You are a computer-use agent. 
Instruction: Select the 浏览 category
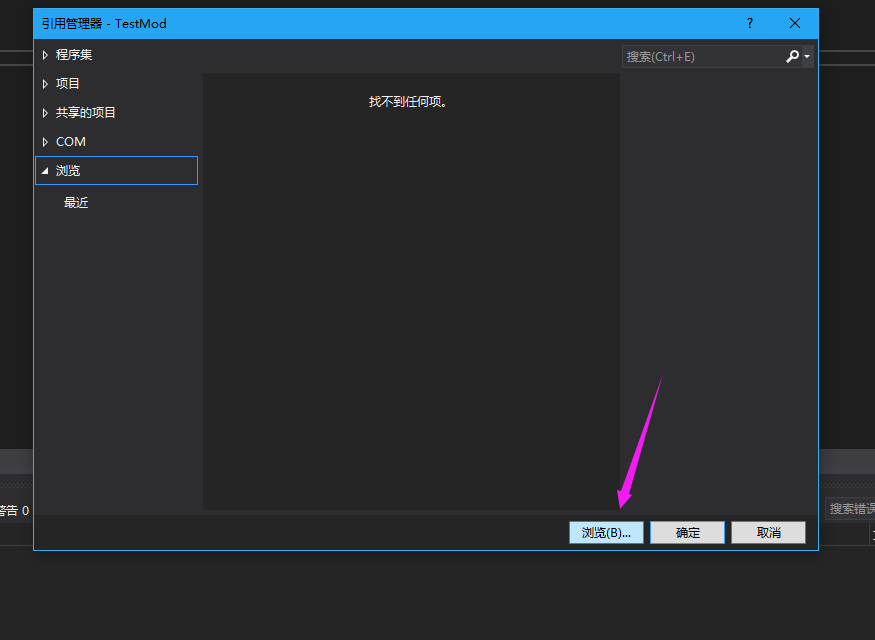pos(70,170)
